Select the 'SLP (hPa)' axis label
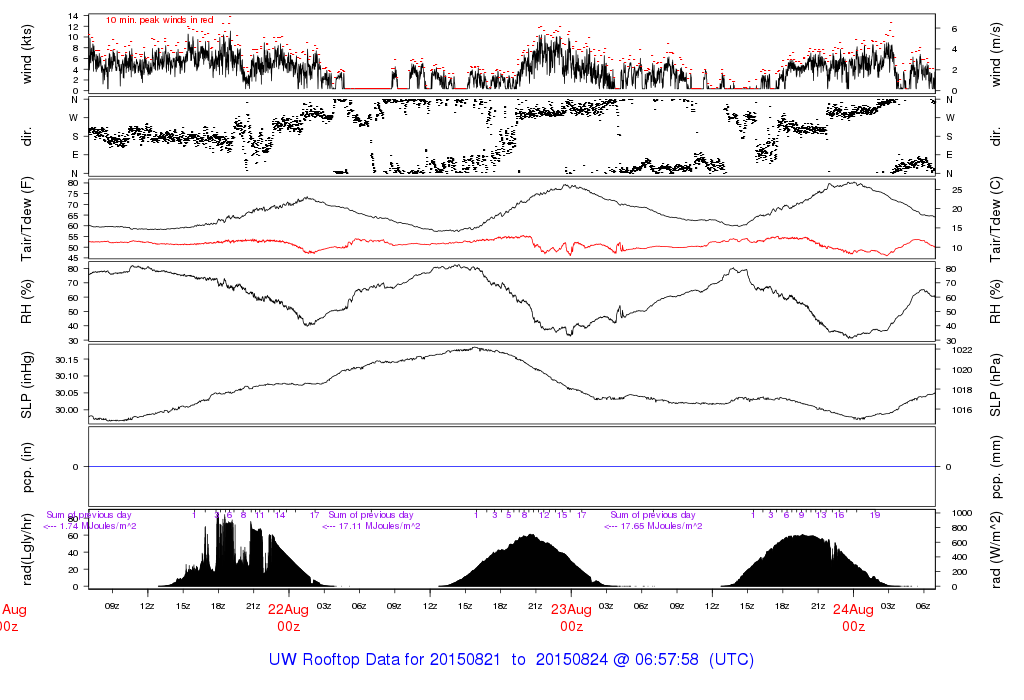Image resolution: width=1024 pixels, height=700 pixels. point(995,385)
